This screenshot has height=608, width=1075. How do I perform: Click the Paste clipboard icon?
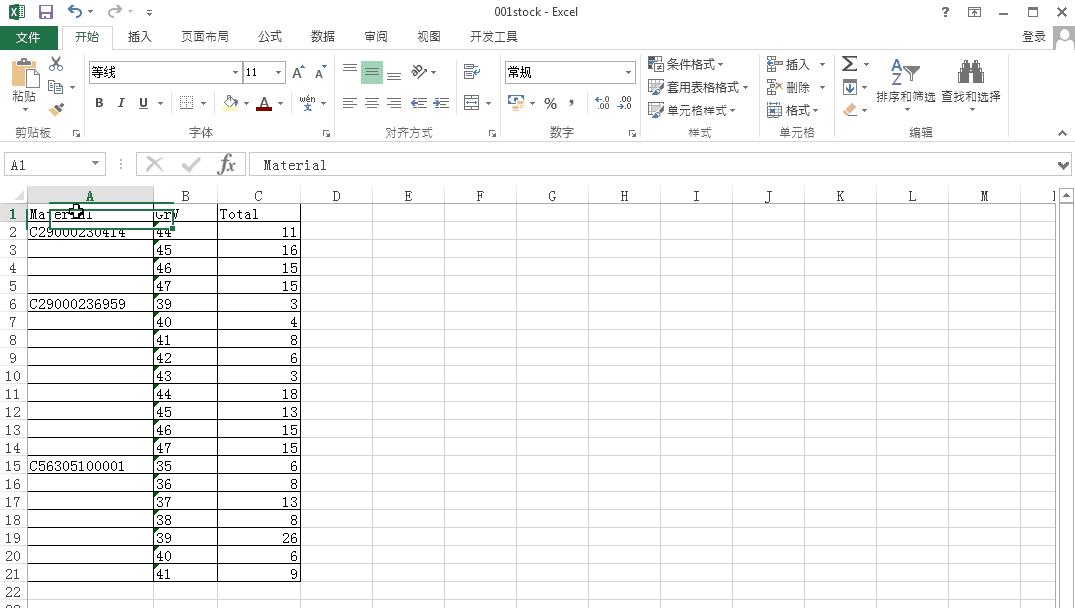point(25,74)
